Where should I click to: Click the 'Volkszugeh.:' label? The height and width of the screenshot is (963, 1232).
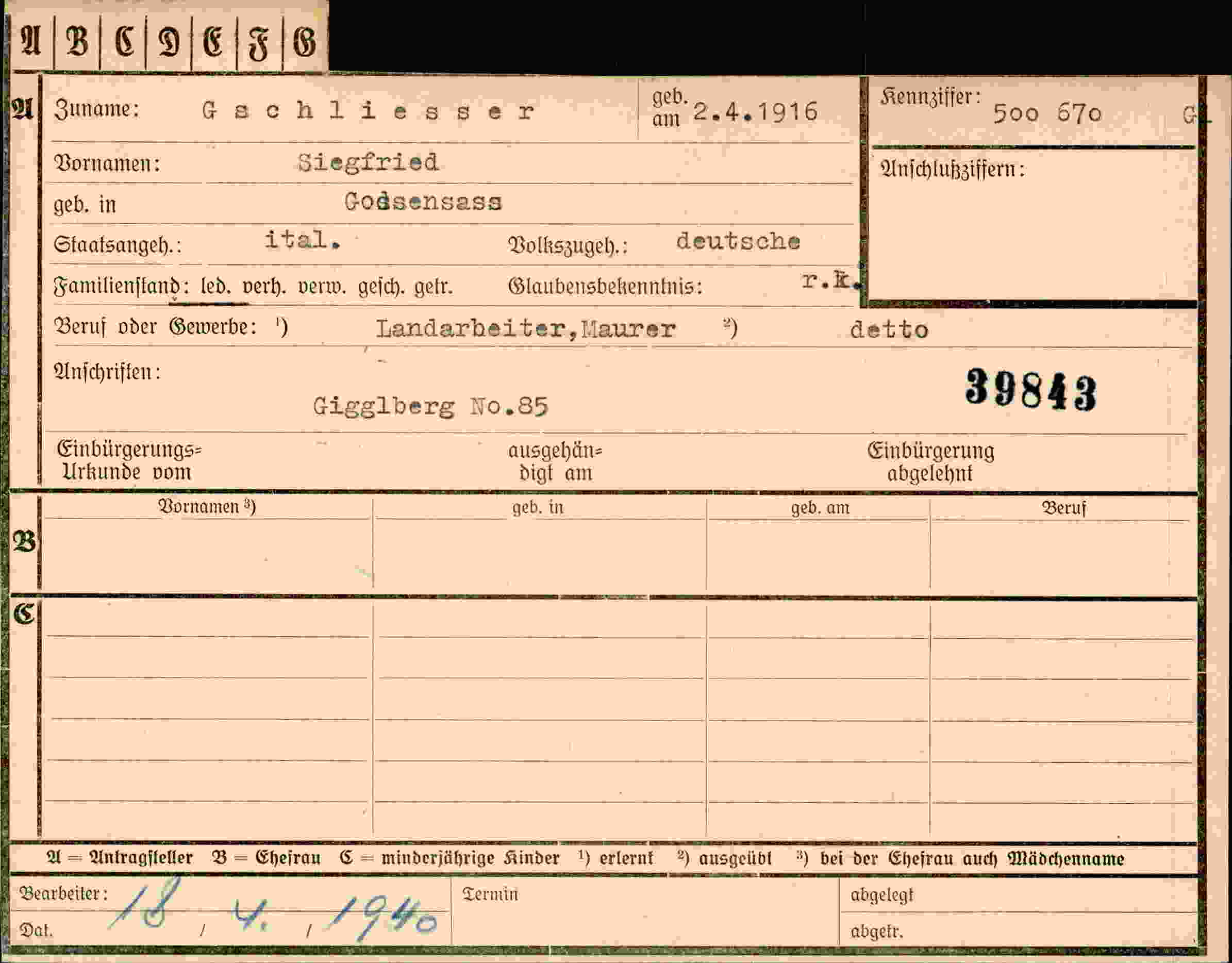568,245
